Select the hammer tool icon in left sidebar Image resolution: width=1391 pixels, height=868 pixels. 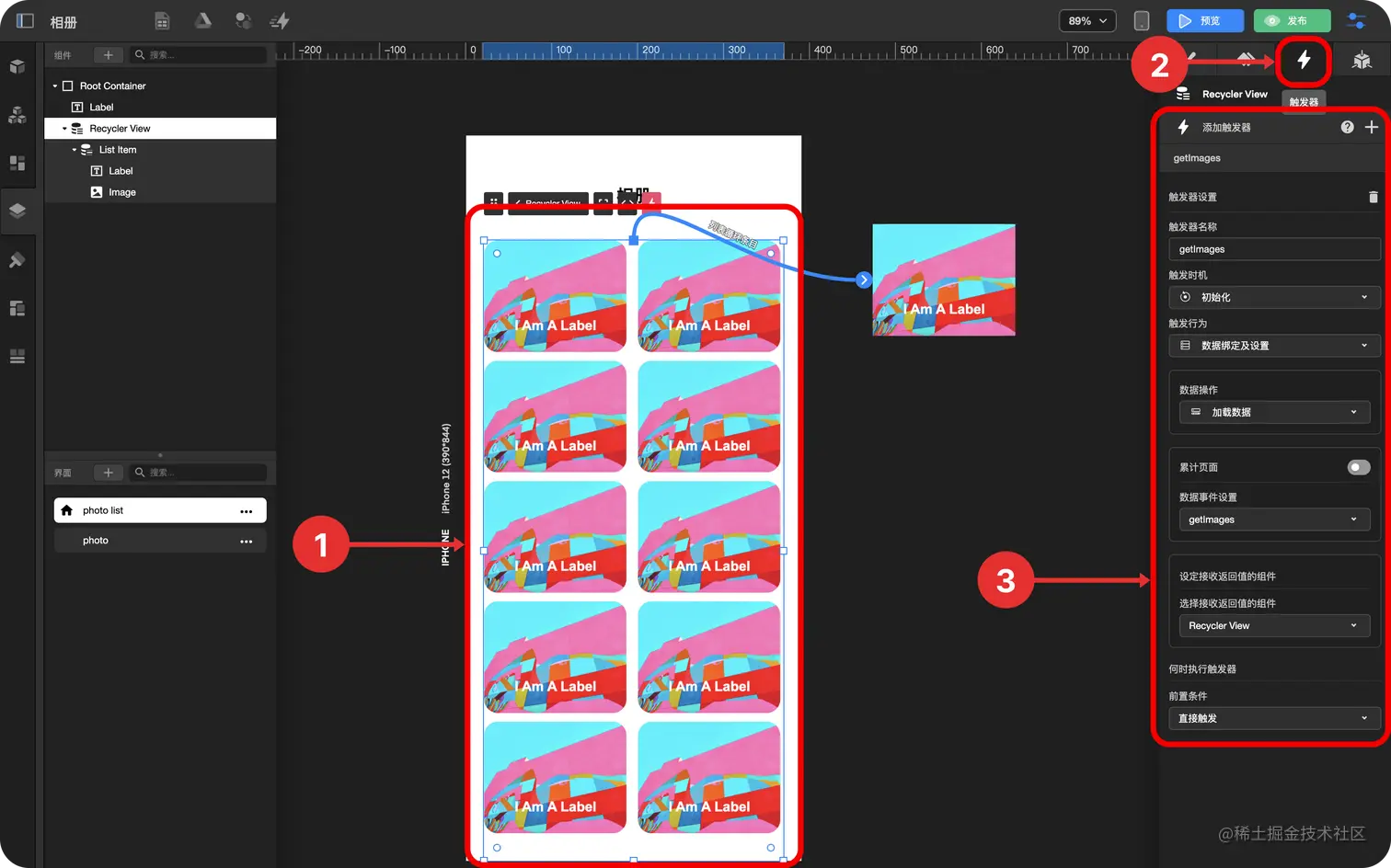[x=17, y=260]
